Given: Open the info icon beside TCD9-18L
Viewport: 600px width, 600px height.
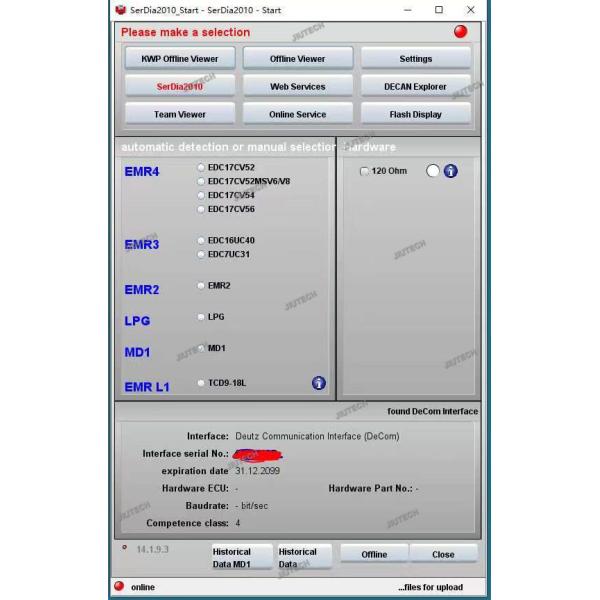Looking at the screenshot, I should coord(319,383).
